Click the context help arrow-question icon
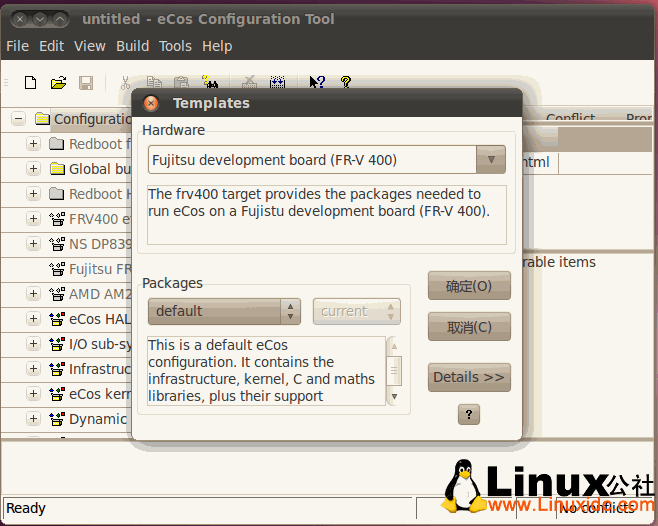This screenshot has height=526, width=658. [x=317, y=83]
